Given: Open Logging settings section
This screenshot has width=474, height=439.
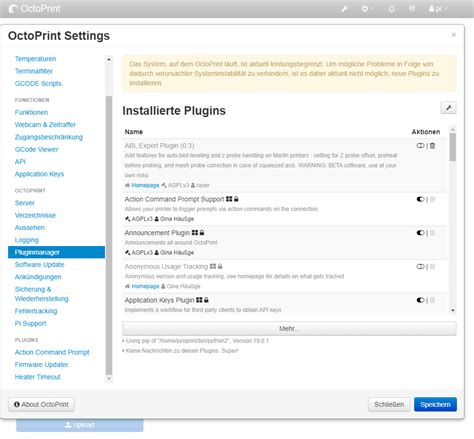Looking at the screenshot, I should pos(27,240).
